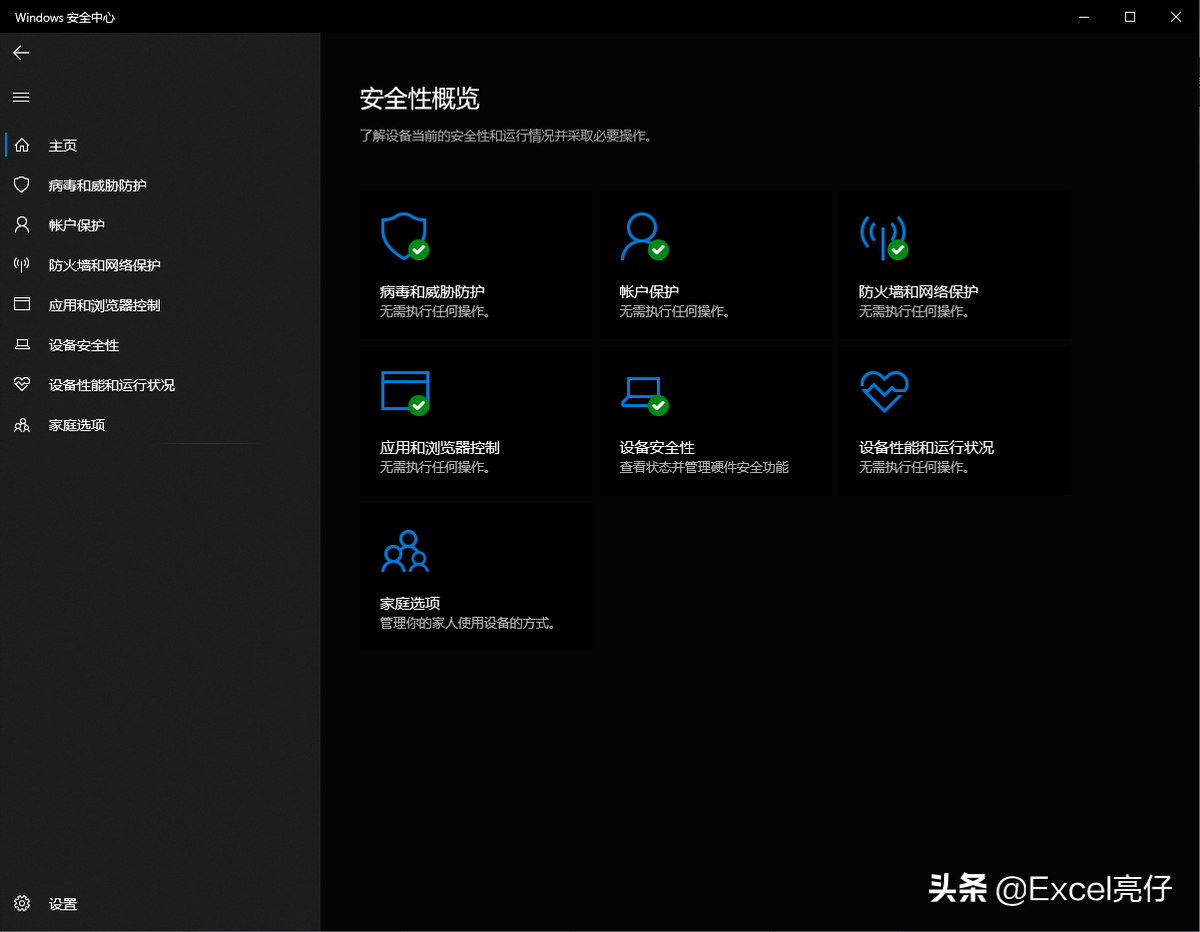This screenshot has height=932, width=1200.
Task: Click the 防火墙和网络保护 tile title
Action: 918,292
